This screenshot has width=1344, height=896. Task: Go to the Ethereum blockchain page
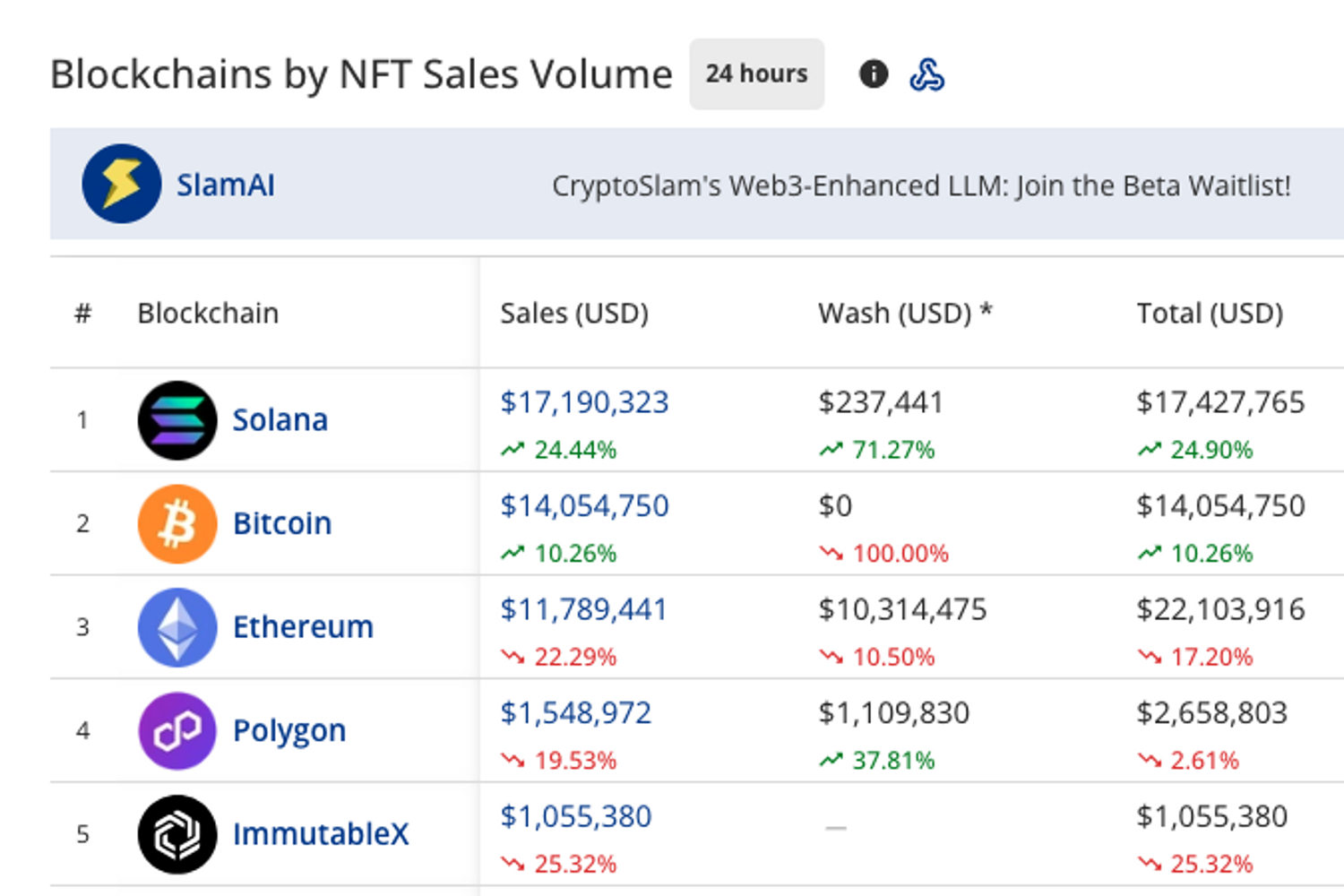point(303,627)
